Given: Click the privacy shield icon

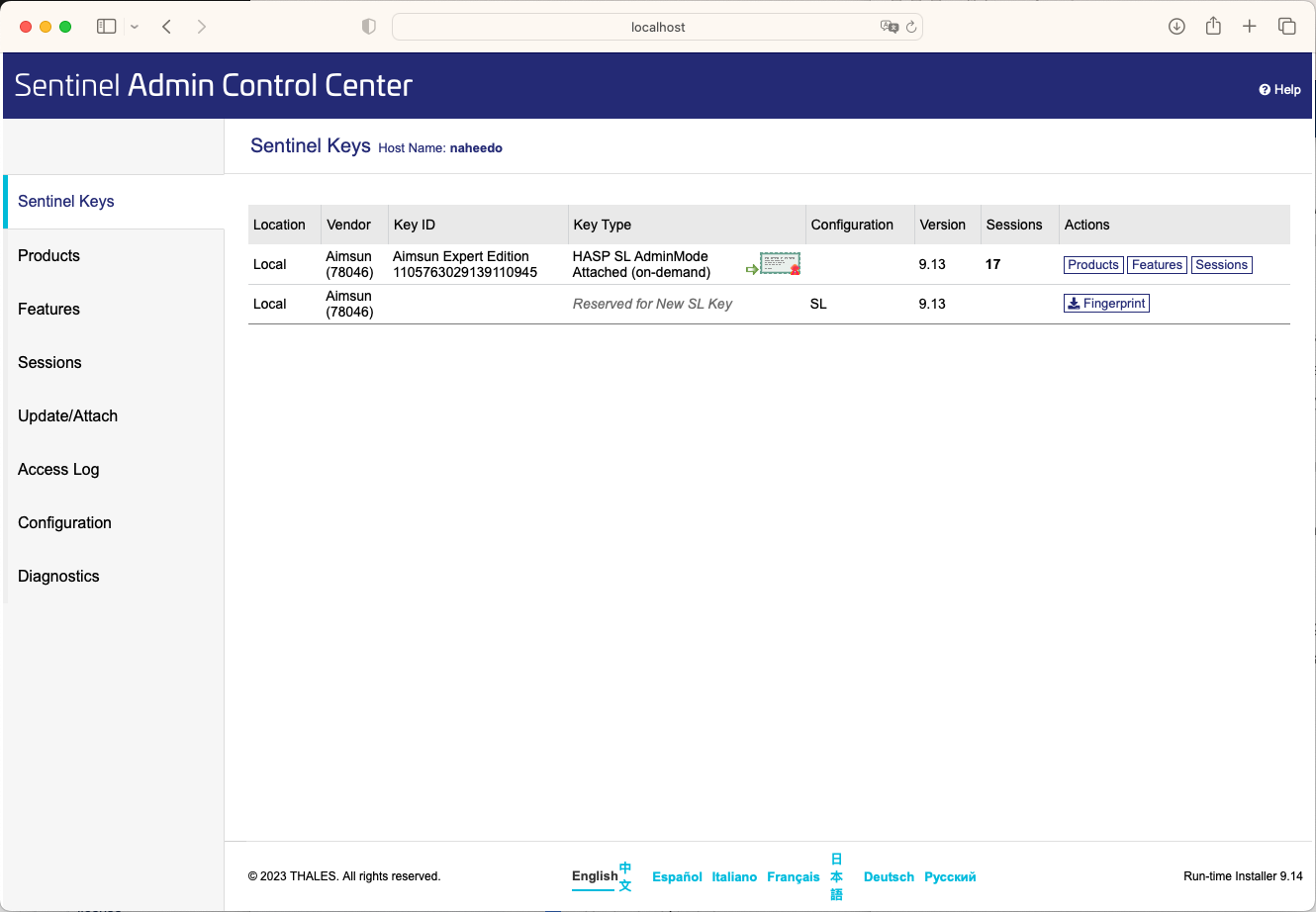Looking at the screenshot, I should (x=369, y=27).
